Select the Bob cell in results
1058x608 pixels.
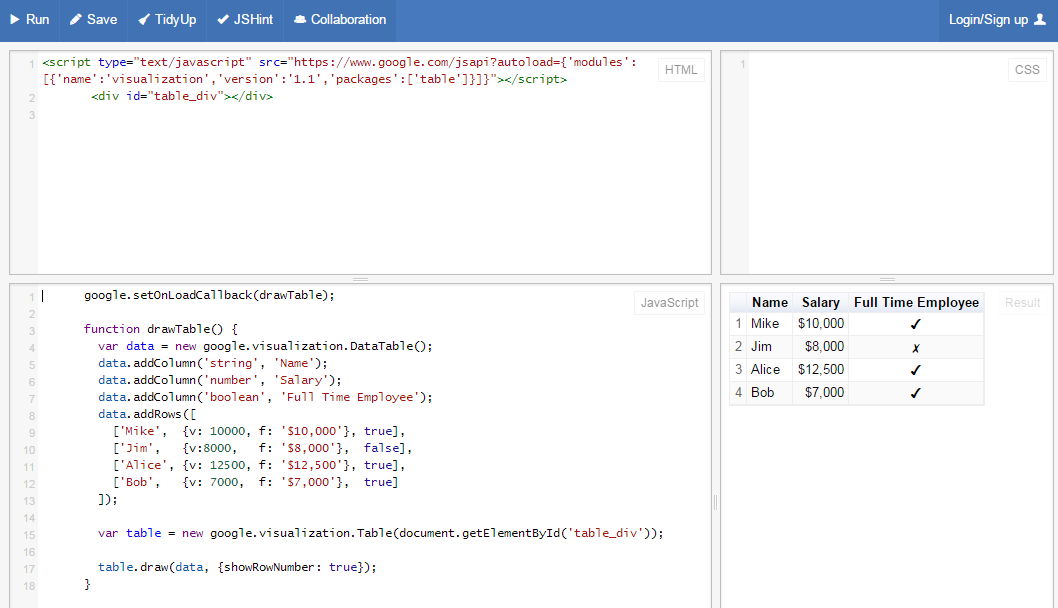(769, 393)
